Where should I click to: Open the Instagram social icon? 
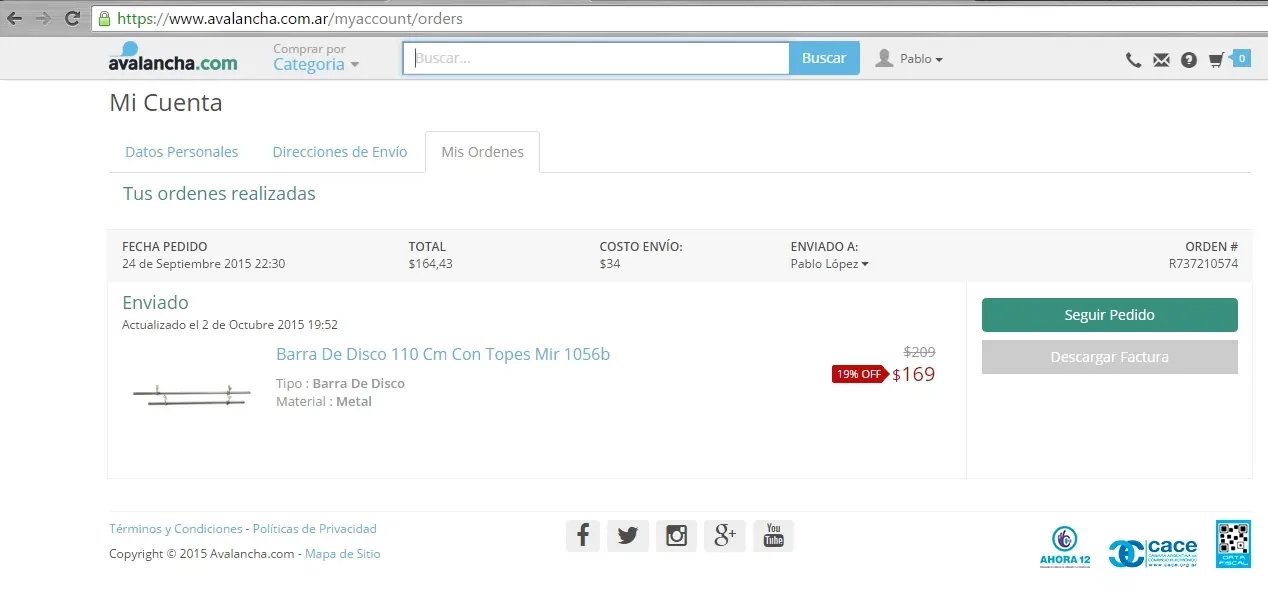pos(676,536)
